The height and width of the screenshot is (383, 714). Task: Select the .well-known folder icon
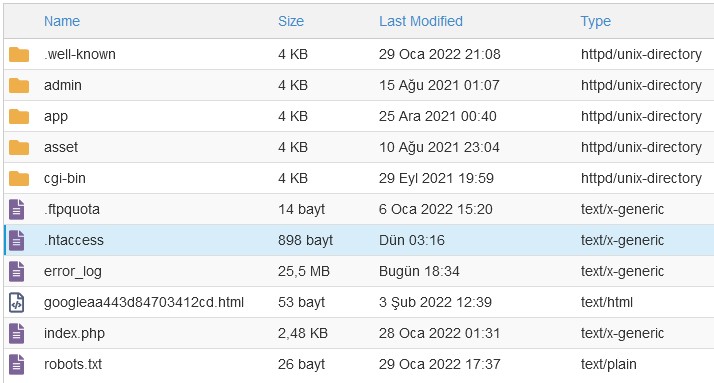pos(19,54)
